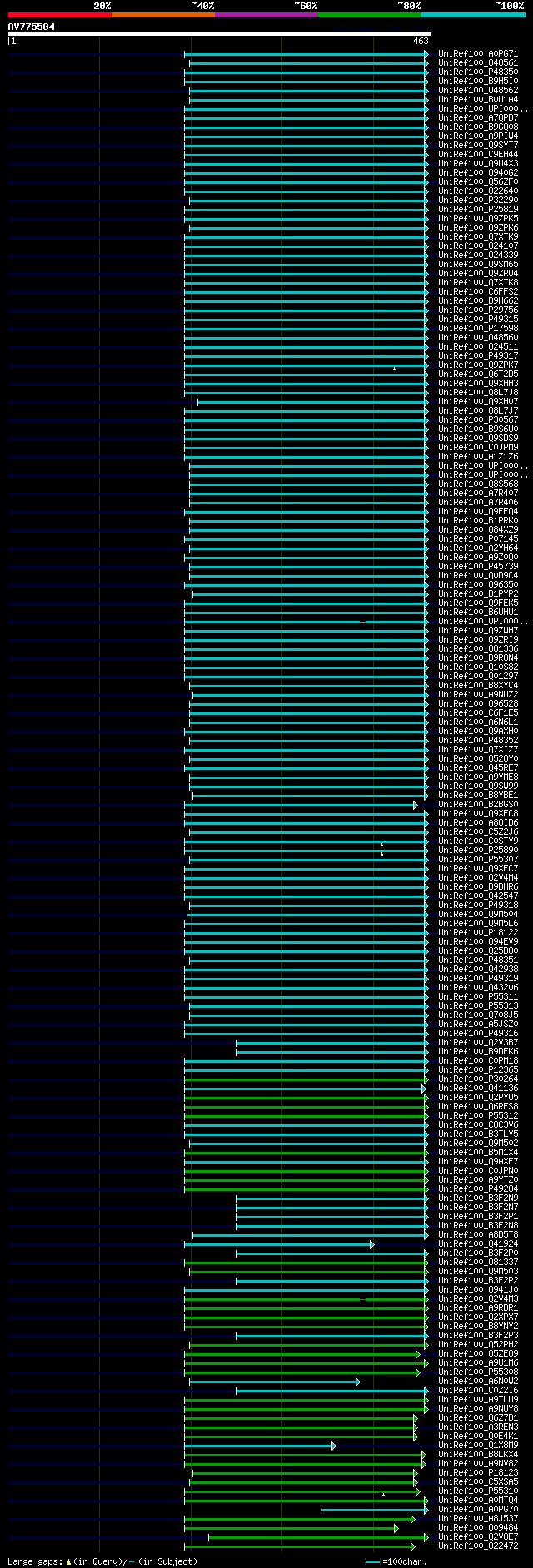Click the green ~80% identity legend segment
Image resolution: width=533 pixels, height=1568 pixels.
tap(370, 15)
